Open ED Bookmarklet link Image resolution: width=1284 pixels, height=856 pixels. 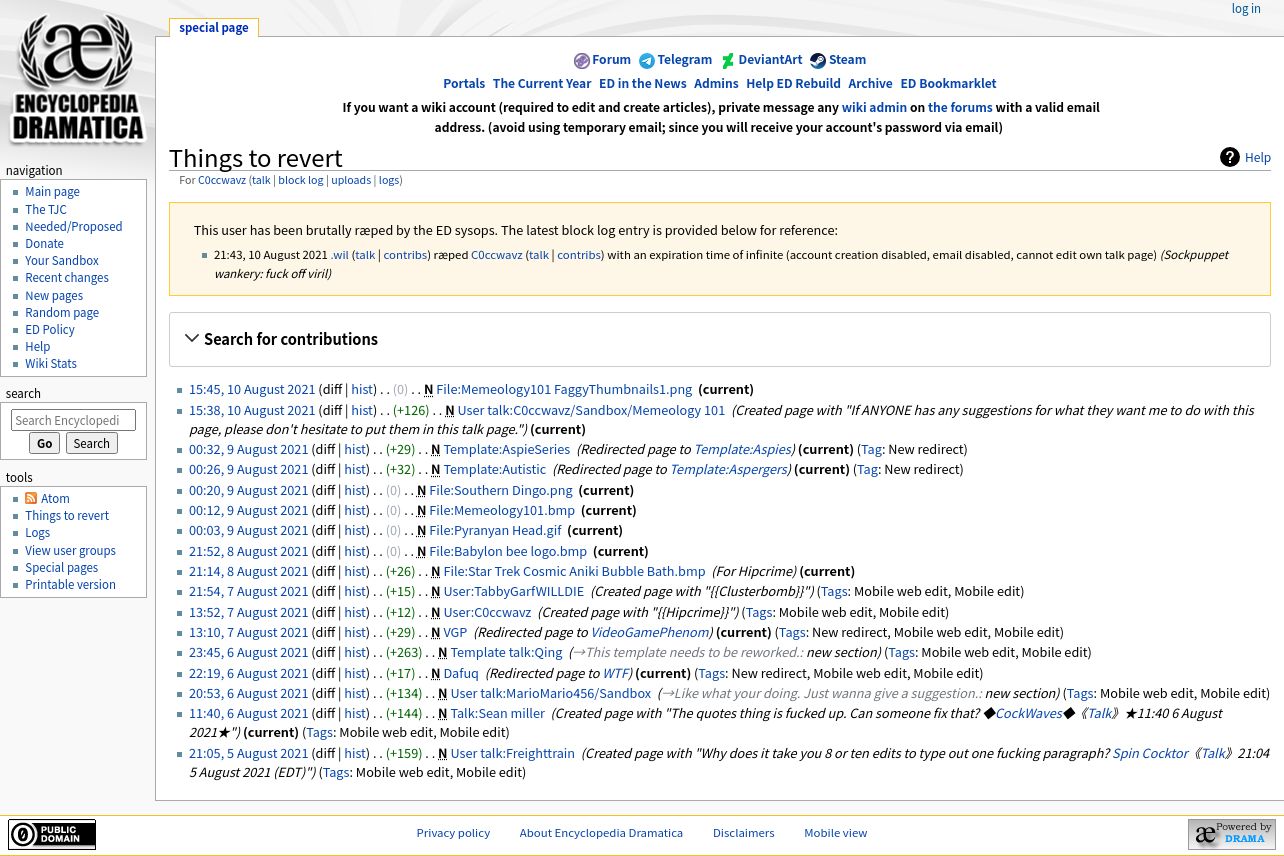pos(948,83)
